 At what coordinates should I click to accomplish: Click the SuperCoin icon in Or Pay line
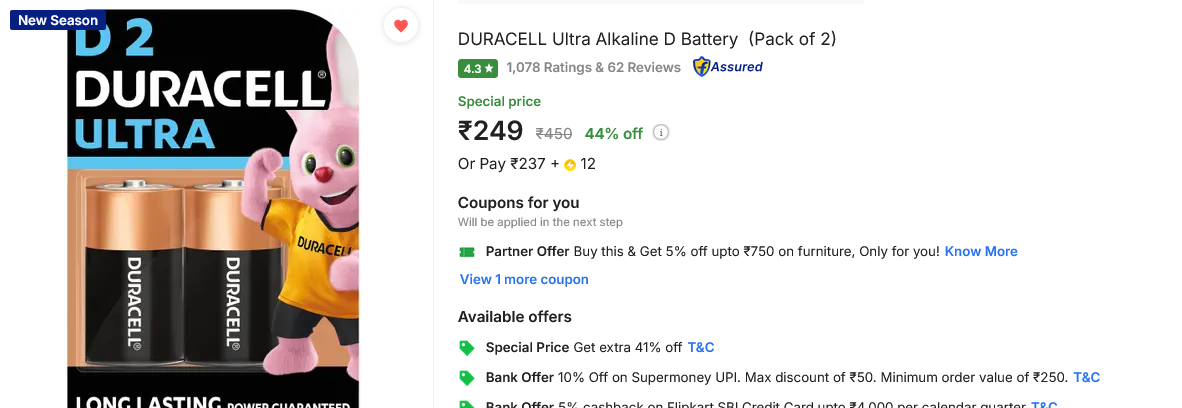pos(570,165)
